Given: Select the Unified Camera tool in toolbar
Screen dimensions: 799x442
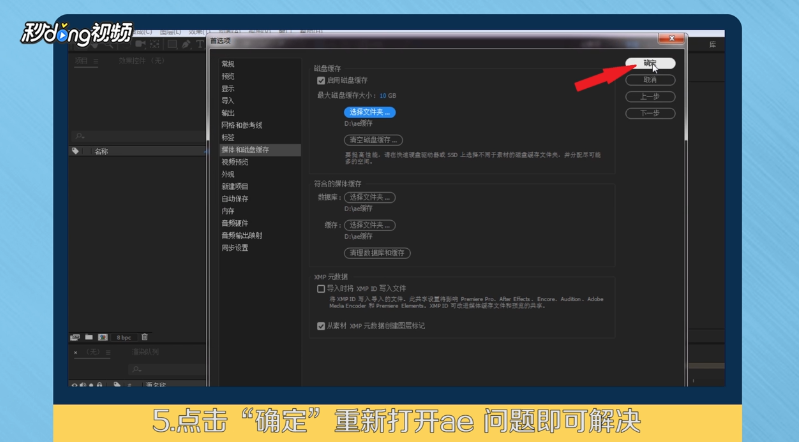Looking at the screenshot, I should [x=140, y=44].
